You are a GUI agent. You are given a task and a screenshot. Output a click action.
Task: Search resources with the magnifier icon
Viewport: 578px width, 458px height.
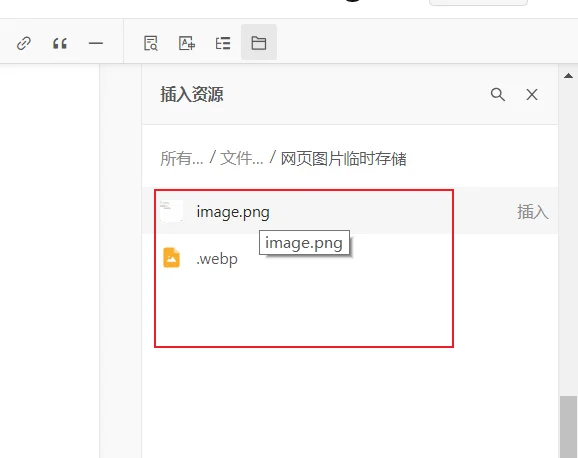pyautogui.click(x=498, y=94)
